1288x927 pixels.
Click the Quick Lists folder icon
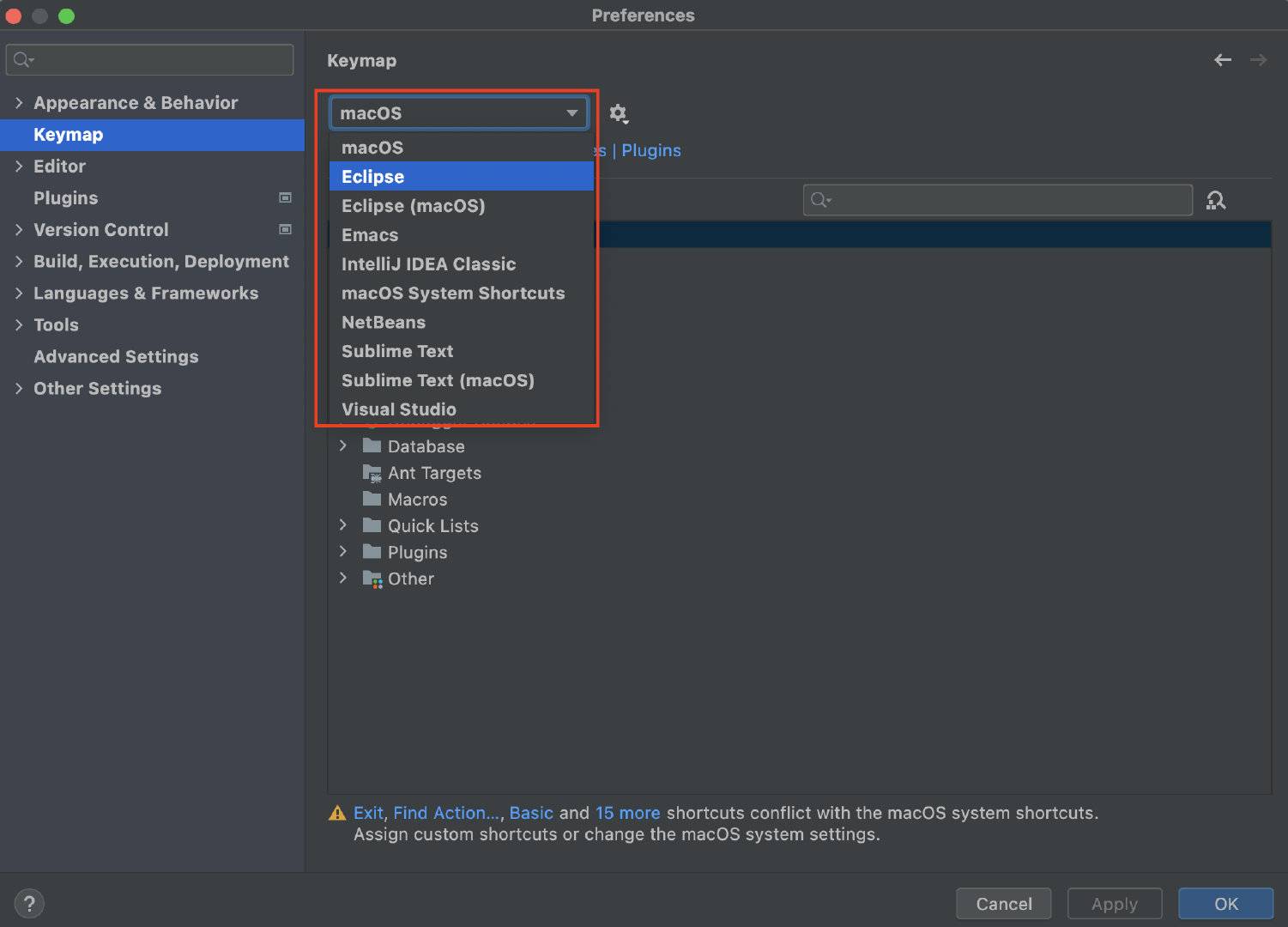pyautogui.click(x=372, y=525)
